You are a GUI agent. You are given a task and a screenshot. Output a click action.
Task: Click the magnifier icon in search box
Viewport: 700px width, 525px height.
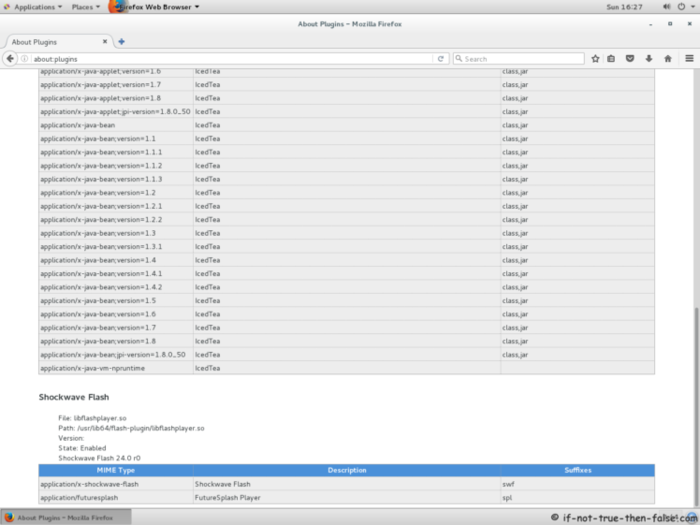click(459, 58)
